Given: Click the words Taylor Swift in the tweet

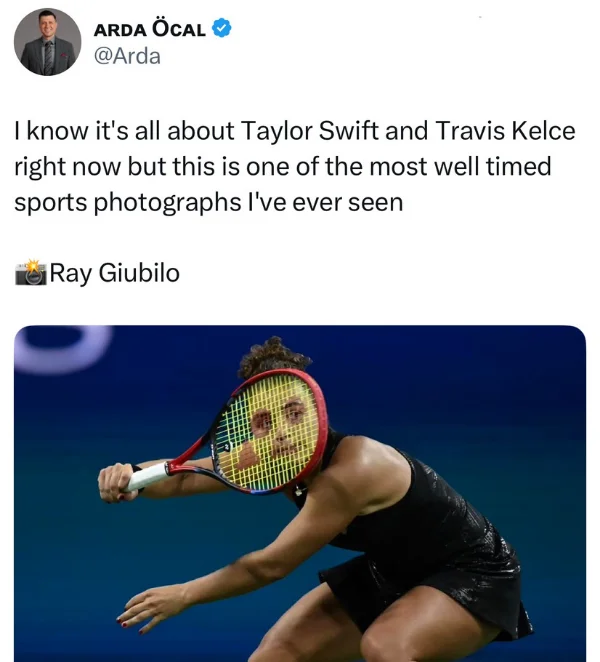Looking at the screenshot, I should pos(310,130).
